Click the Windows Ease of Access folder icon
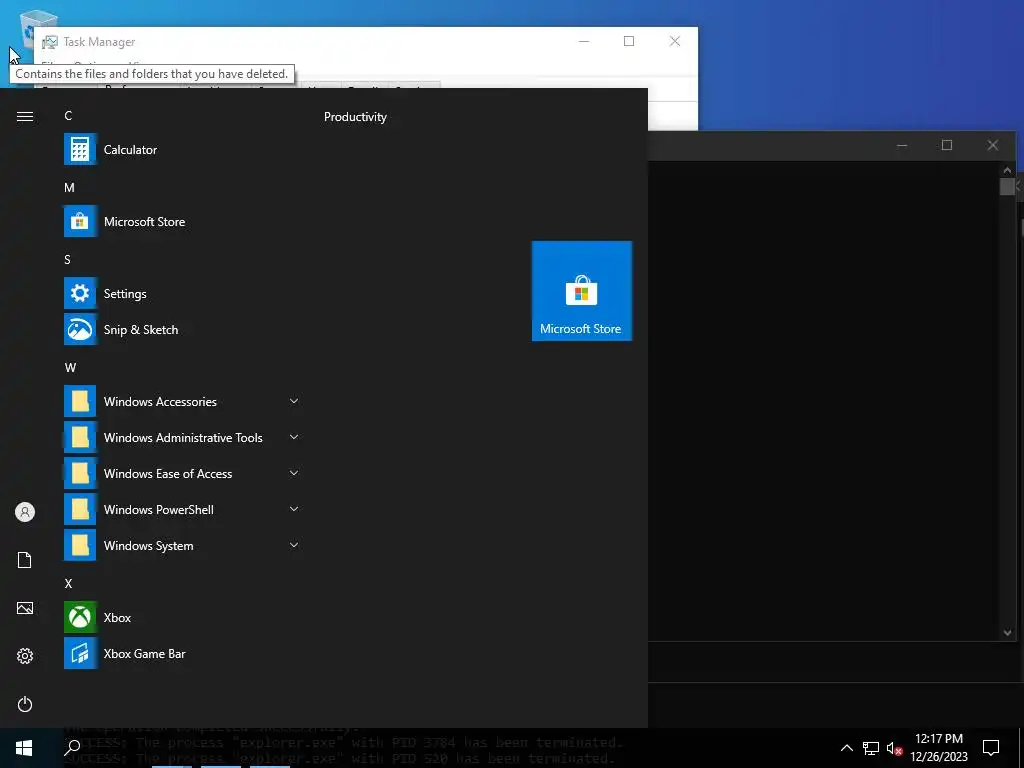This screenshot has height=768, width=1024. tap(80, 473)
